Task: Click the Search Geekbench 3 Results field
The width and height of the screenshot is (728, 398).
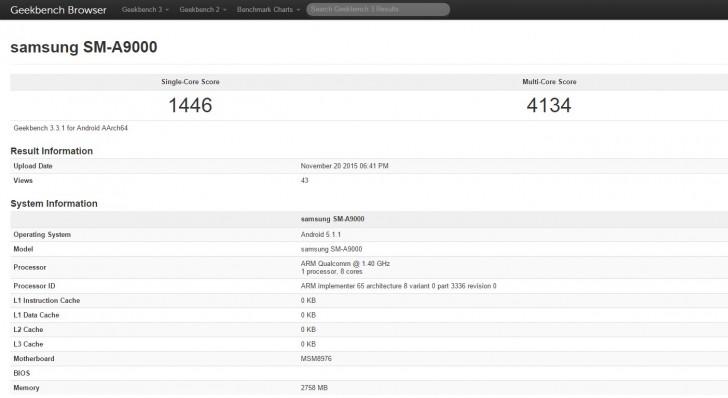Action: 378,9
